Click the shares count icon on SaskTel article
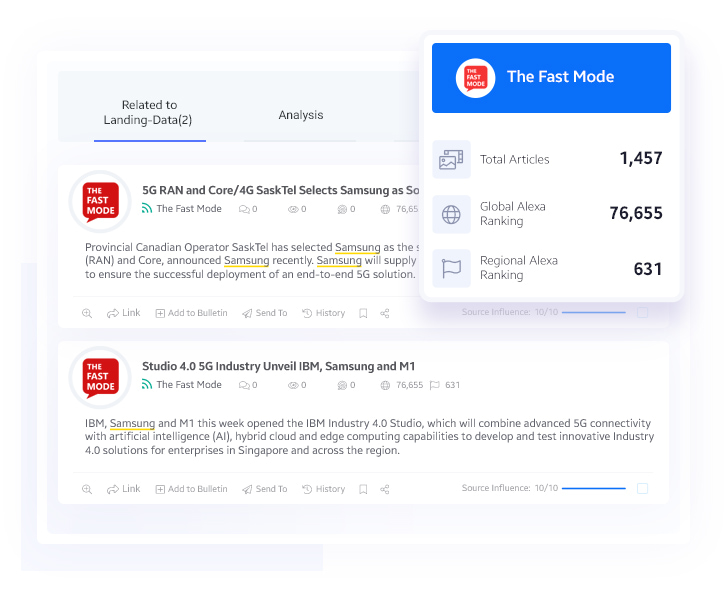The height and width of the screenshot is (591, 726). (342, 209)
